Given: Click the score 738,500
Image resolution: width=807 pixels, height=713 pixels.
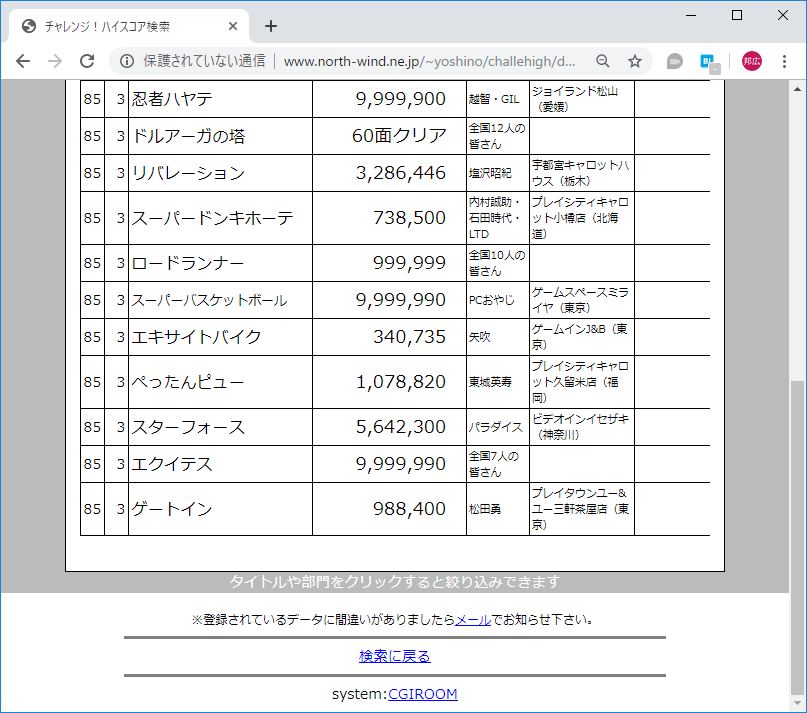Looking at the screenshot, I should point(409,218).
